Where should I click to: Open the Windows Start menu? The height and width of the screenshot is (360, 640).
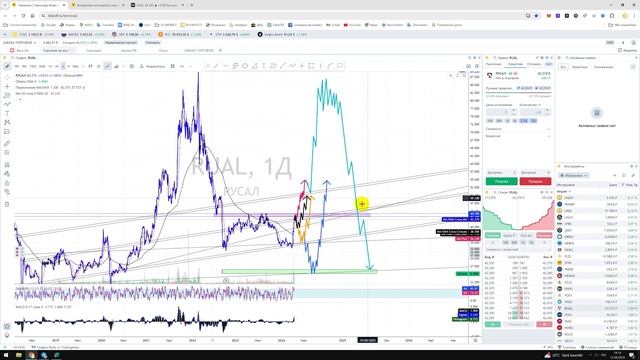[5, 355]
